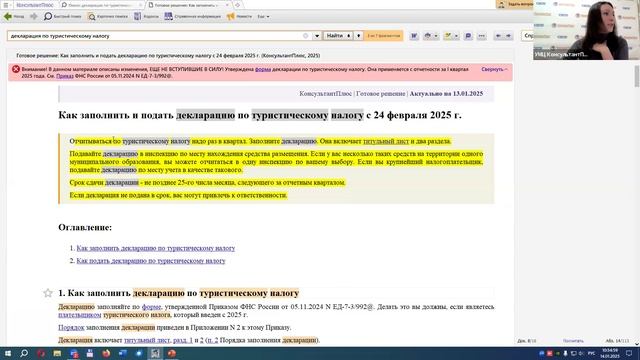The image size is (640, 360).
Task: Click the document vertical scrollbar thumb
Action: point(636,76)
